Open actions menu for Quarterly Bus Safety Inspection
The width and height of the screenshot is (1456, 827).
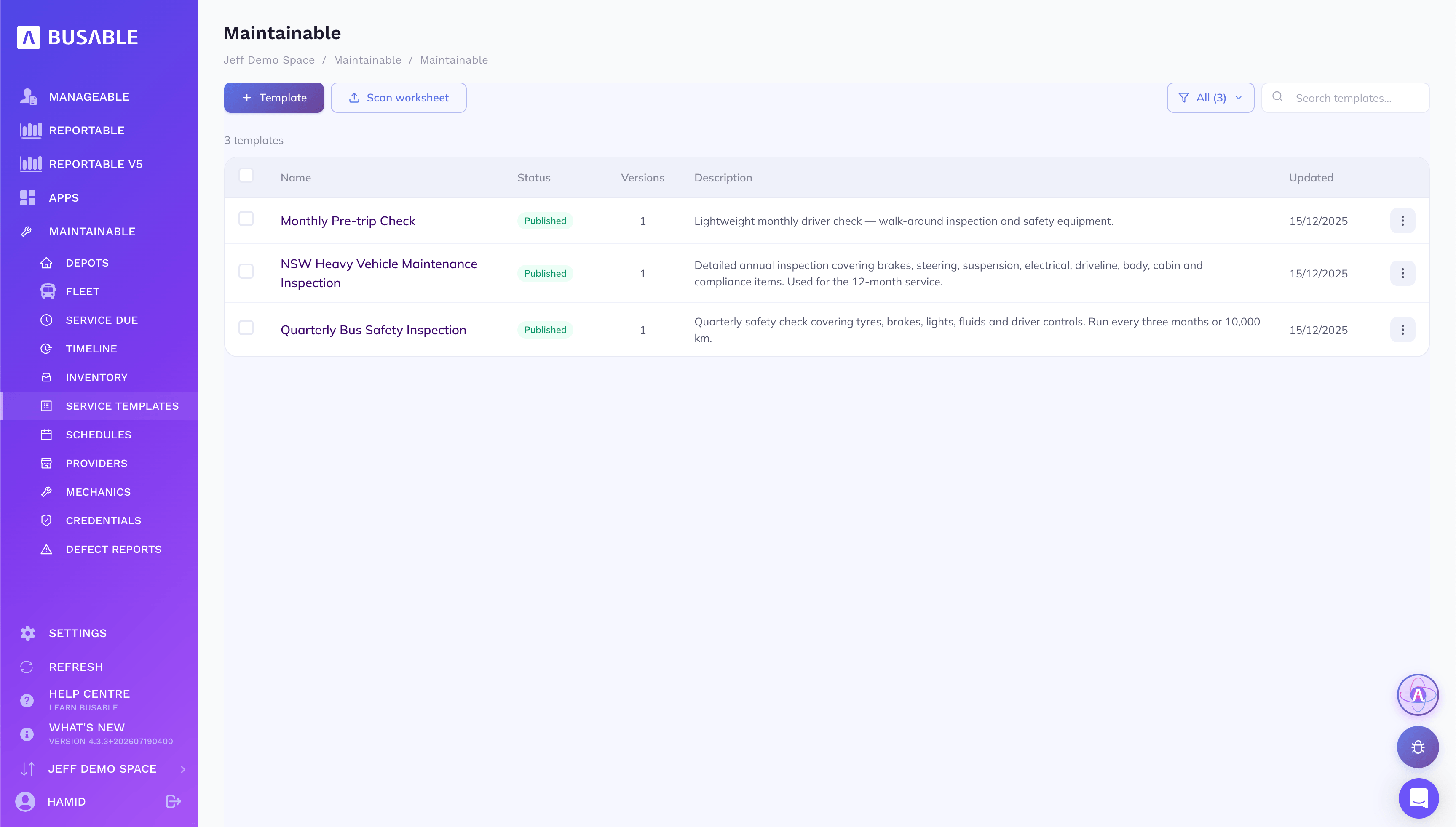[1402, 330]
